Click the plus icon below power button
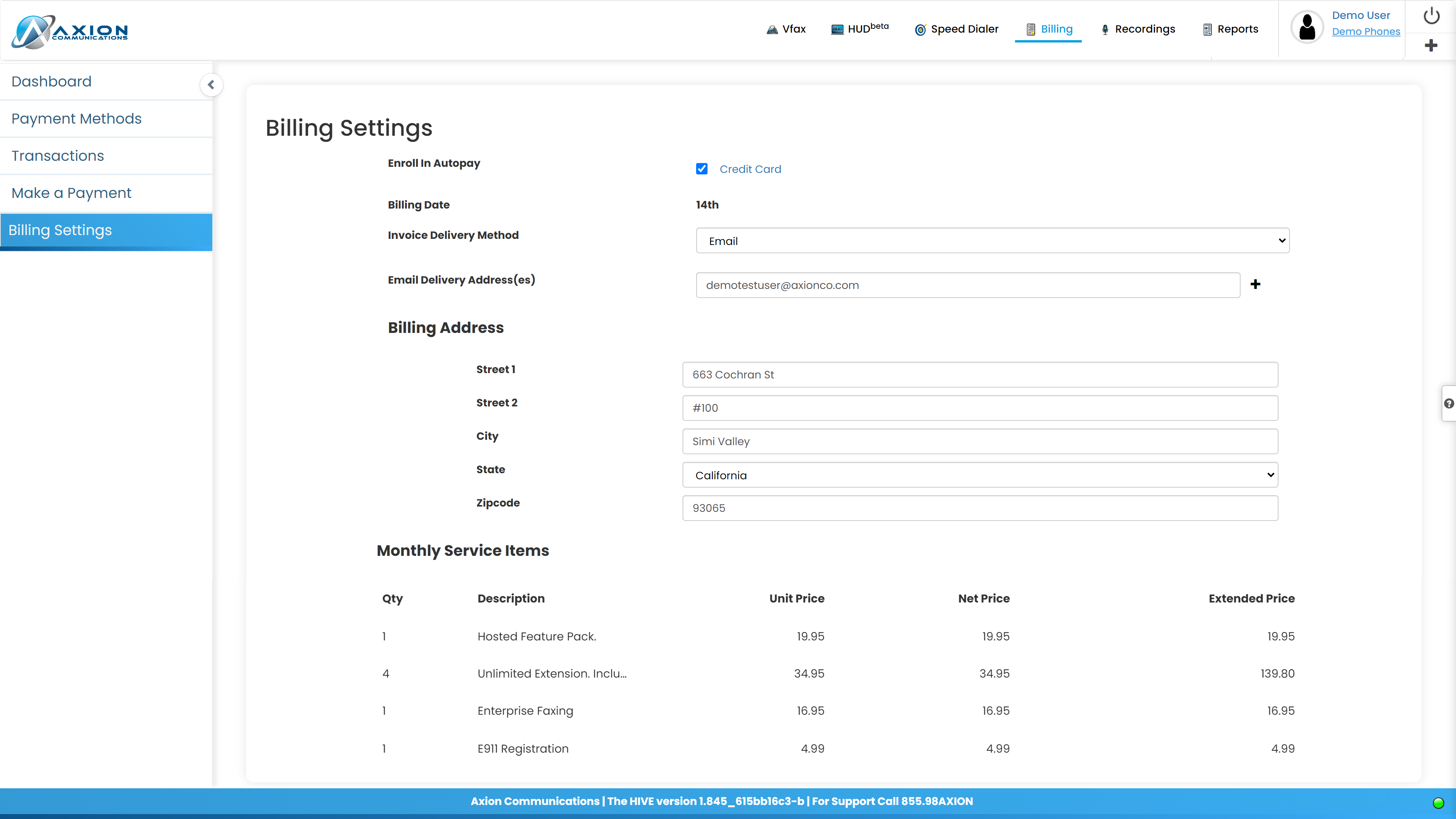Viewport: 1456px width, 819px height. click(x=1431, y=45)
